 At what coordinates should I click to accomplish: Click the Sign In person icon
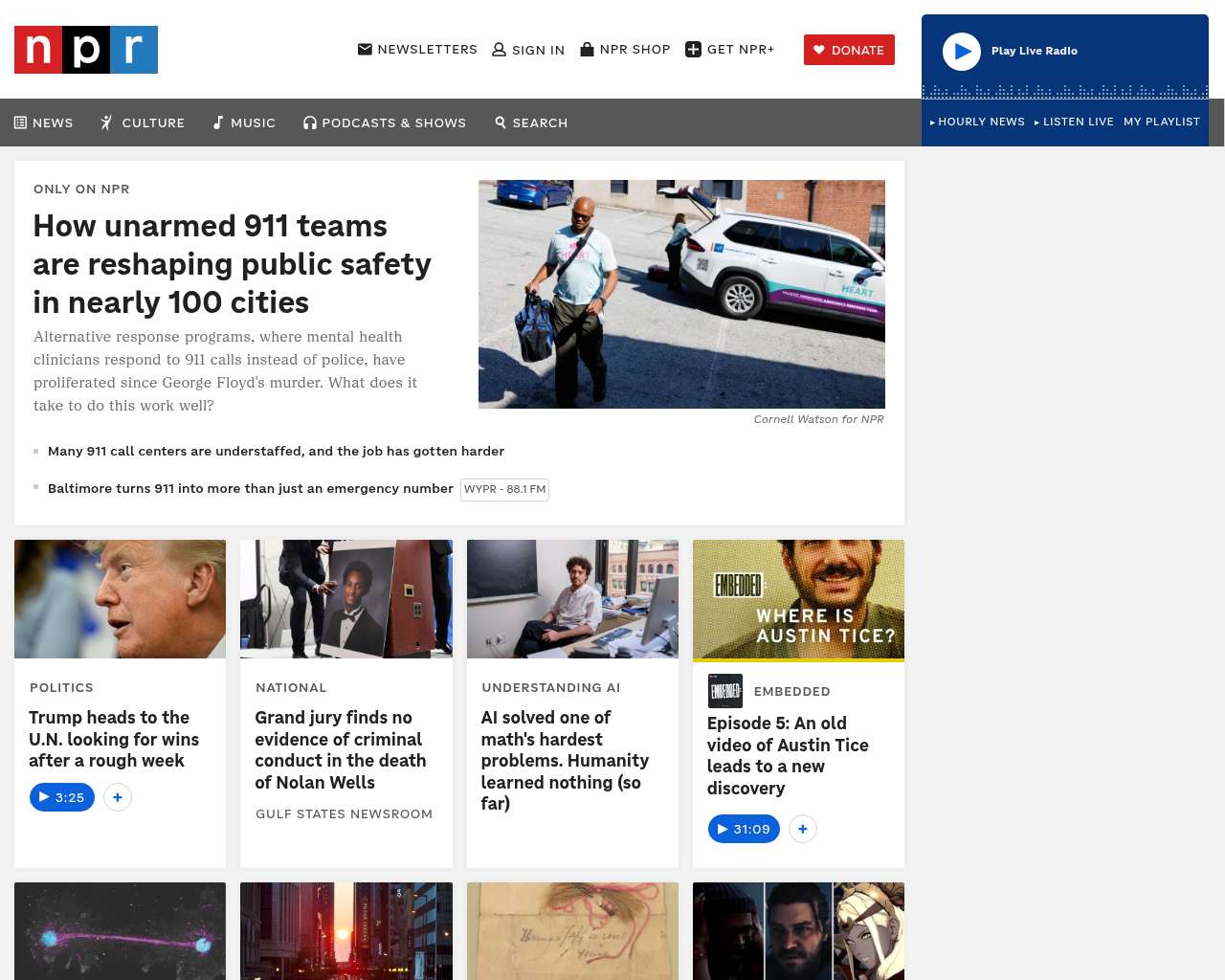pyautogui.click(x=499, y=50)
